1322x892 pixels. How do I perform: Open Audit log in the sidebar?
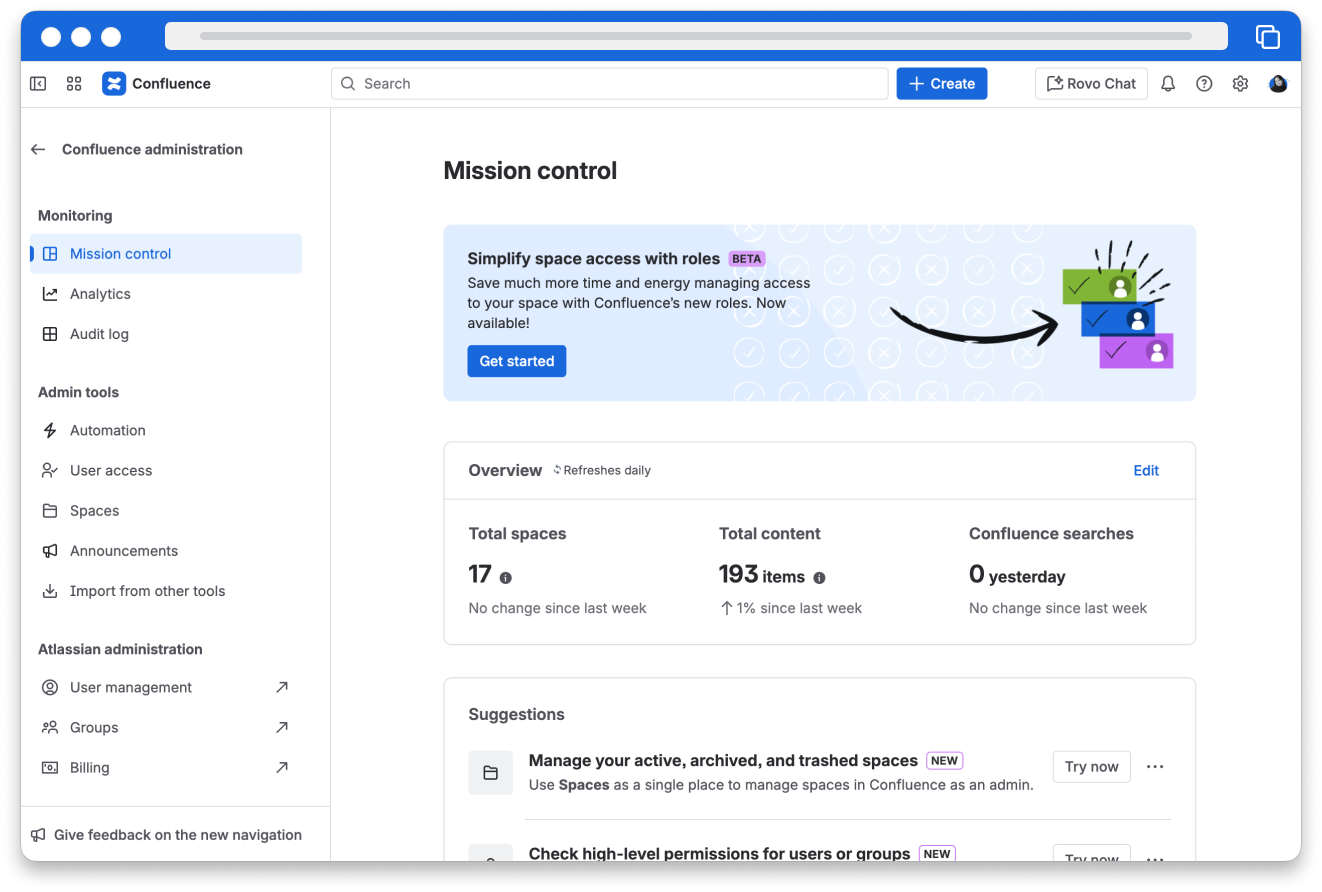tap(99, 334)
